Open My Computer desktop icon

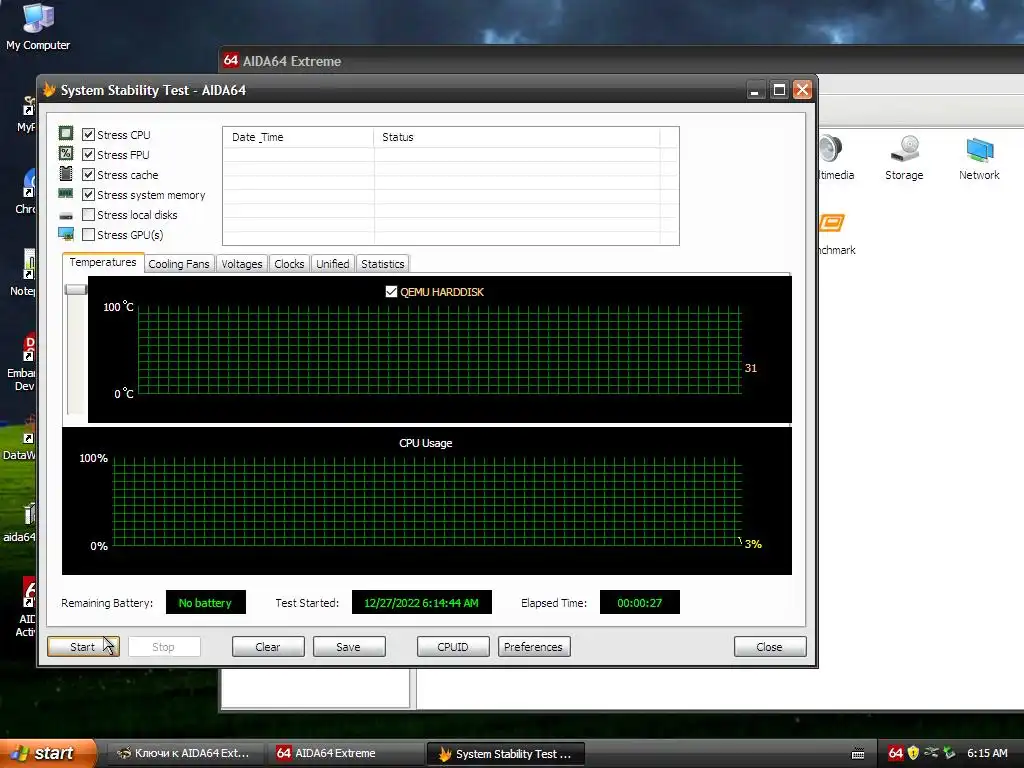(38, 26)
